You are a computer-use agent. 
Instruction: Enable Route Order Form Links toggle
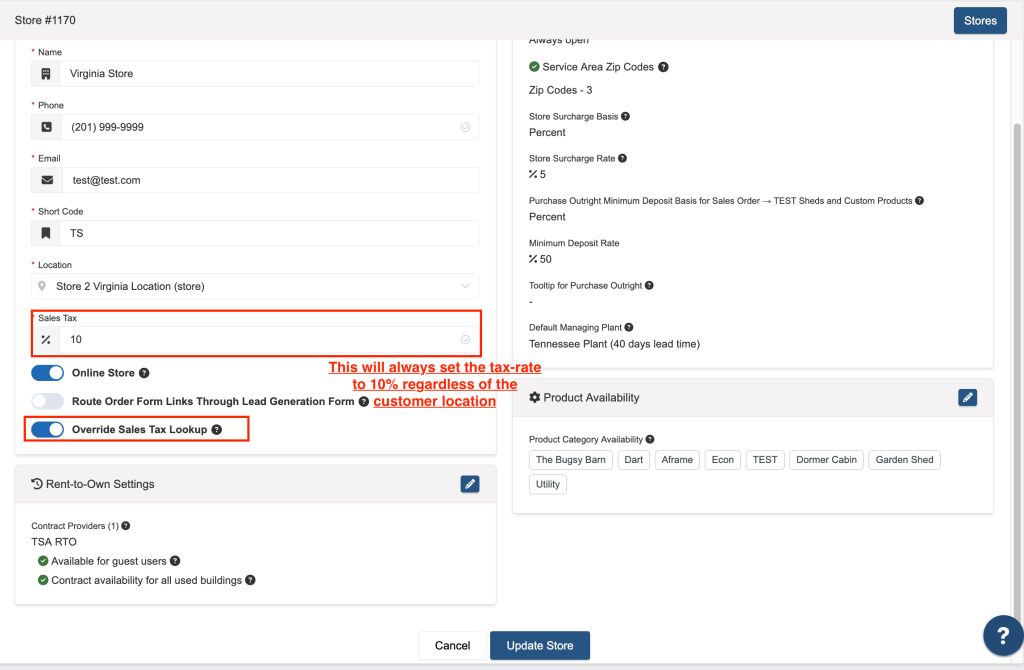click(48, 401)
